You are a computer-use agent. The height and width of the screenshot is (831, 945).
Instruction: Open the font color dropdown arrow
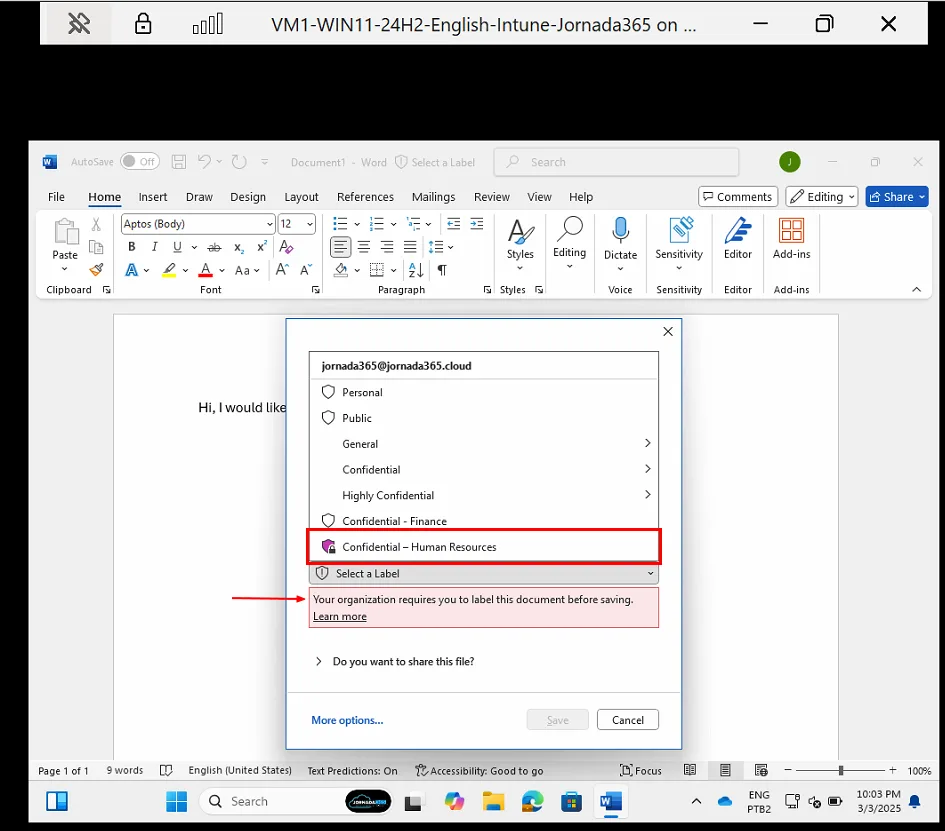(222, 271)
